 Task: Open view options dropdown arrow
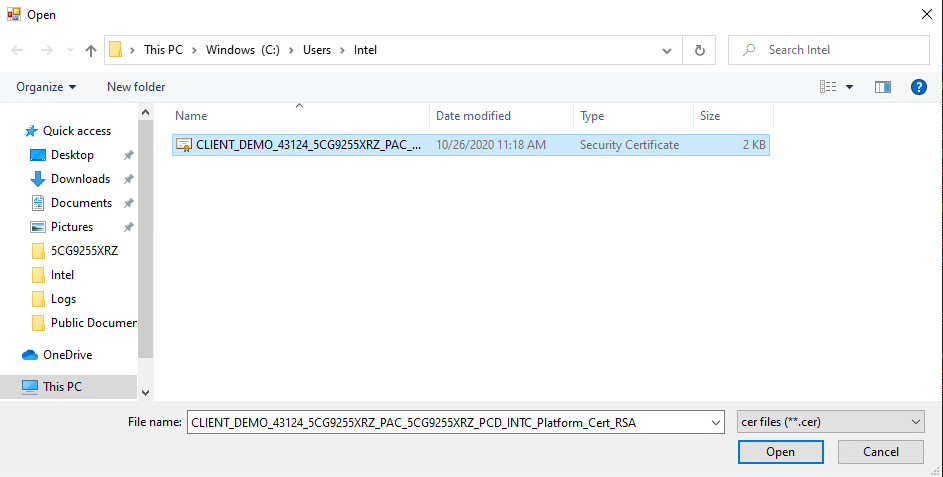[849, 87]
